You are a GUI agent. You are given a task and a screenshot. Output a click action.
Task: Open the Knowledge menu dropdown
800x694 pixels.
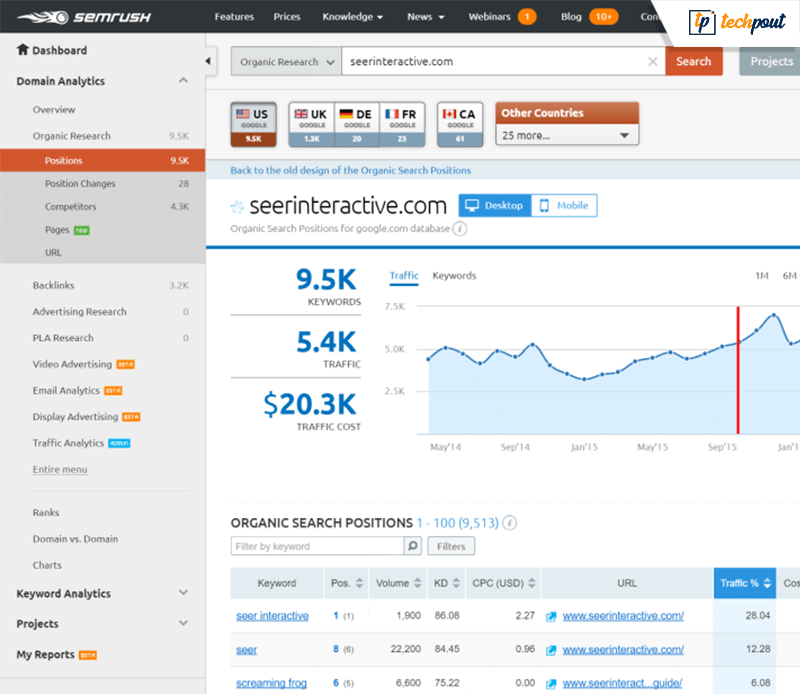(x=353, y=17)
